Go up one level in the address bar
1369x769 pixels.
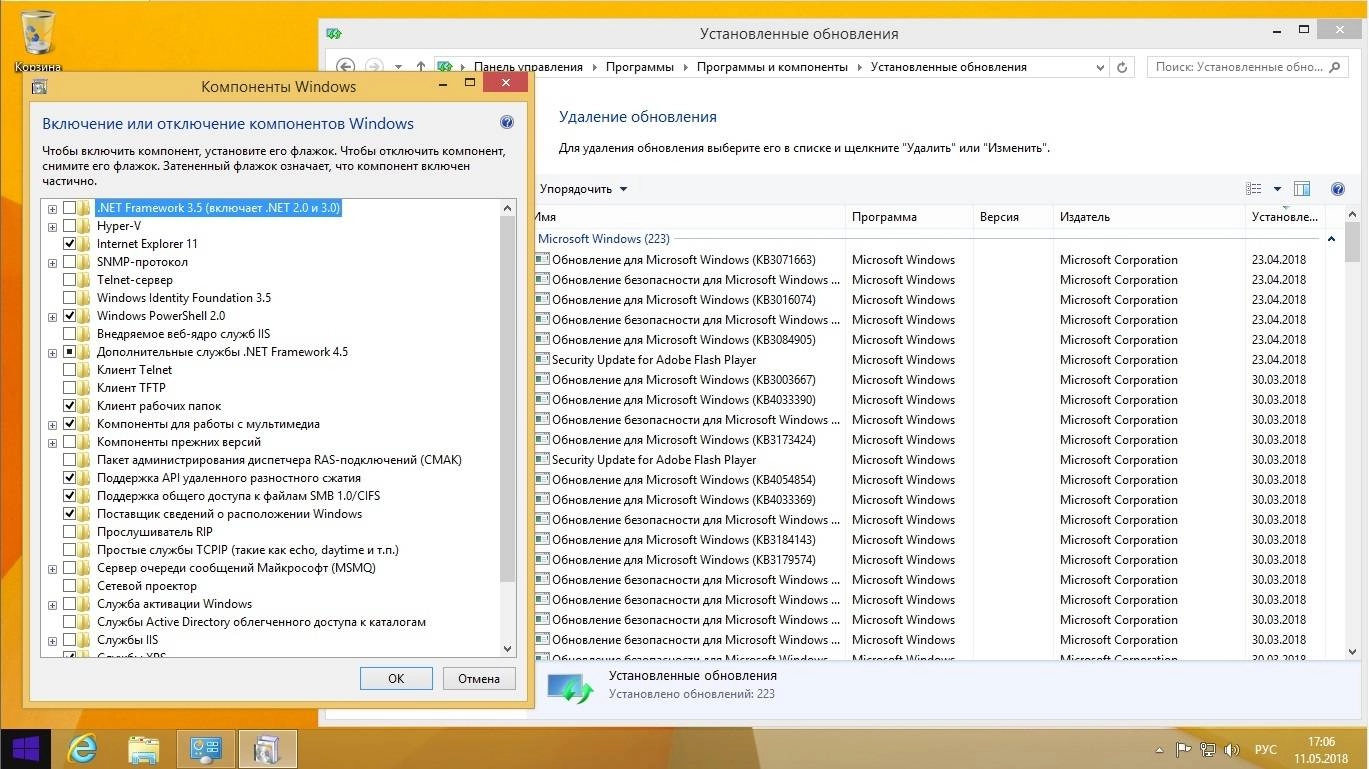click(x=421, y=67)
